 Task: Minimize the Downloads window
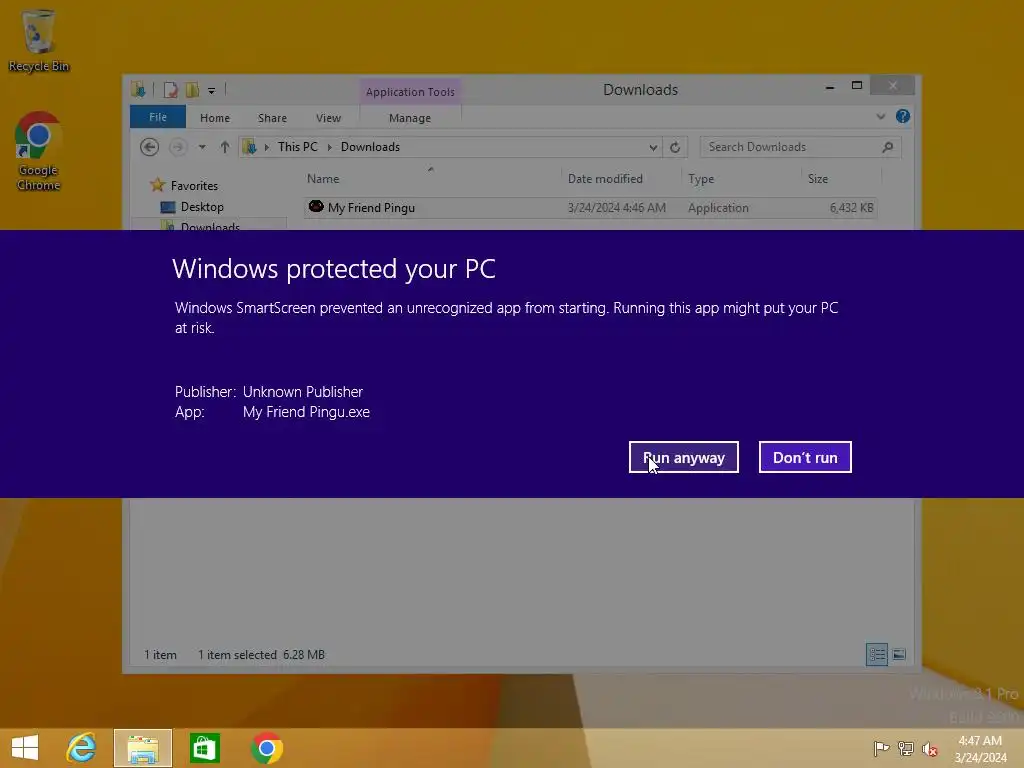click(x=830, y=87)
